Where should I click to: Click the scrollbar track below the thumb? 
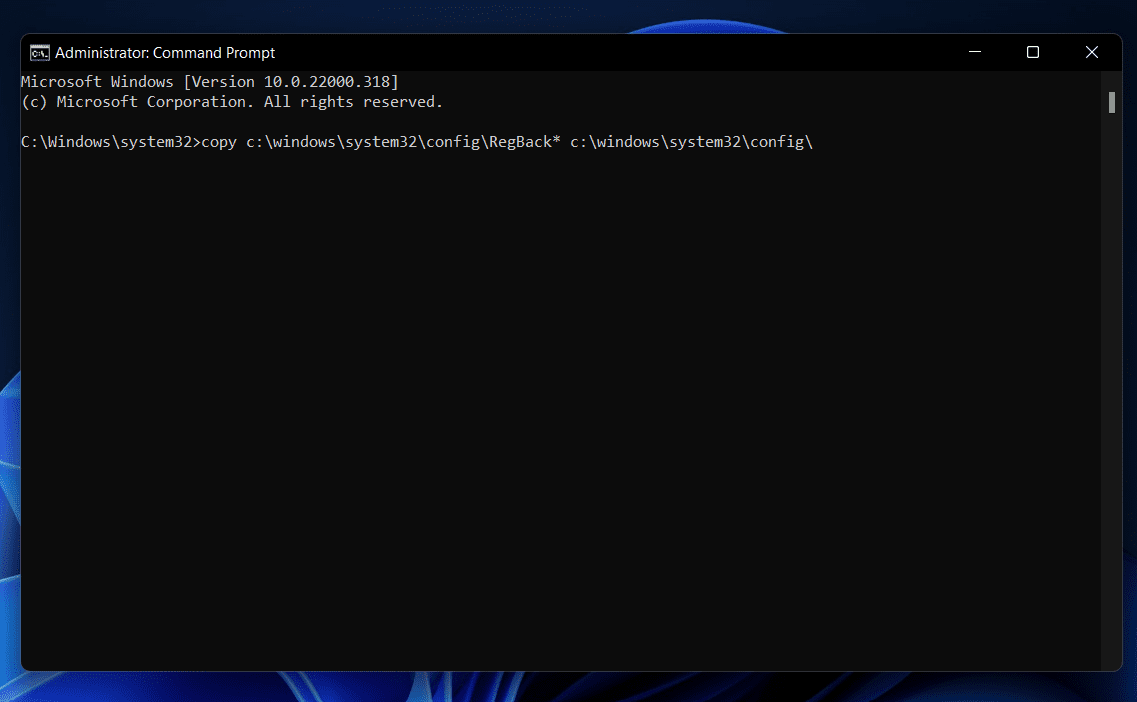(1111, 400)
